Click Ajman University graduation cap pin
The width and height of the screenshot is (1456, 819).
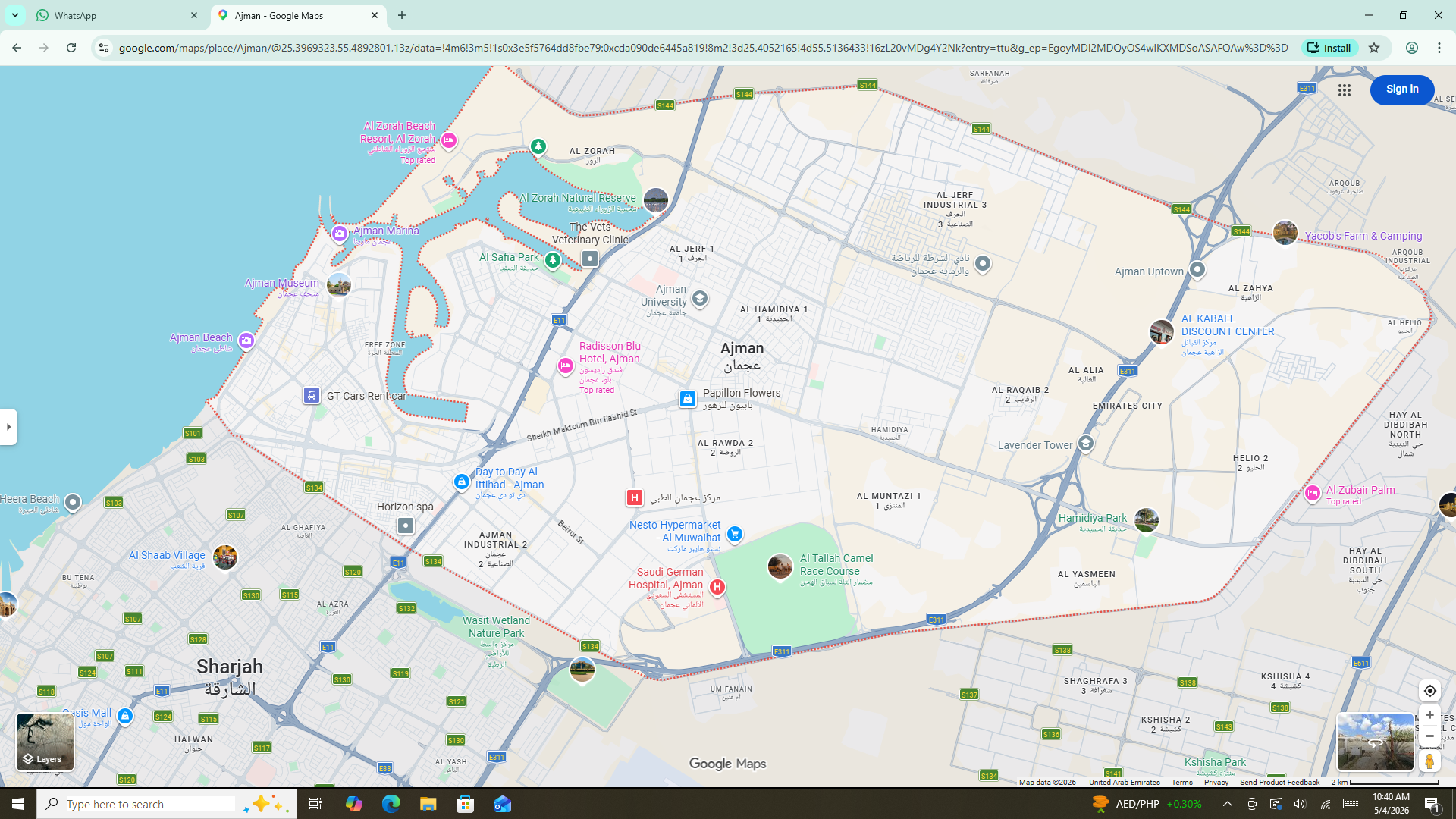point(700,298)
